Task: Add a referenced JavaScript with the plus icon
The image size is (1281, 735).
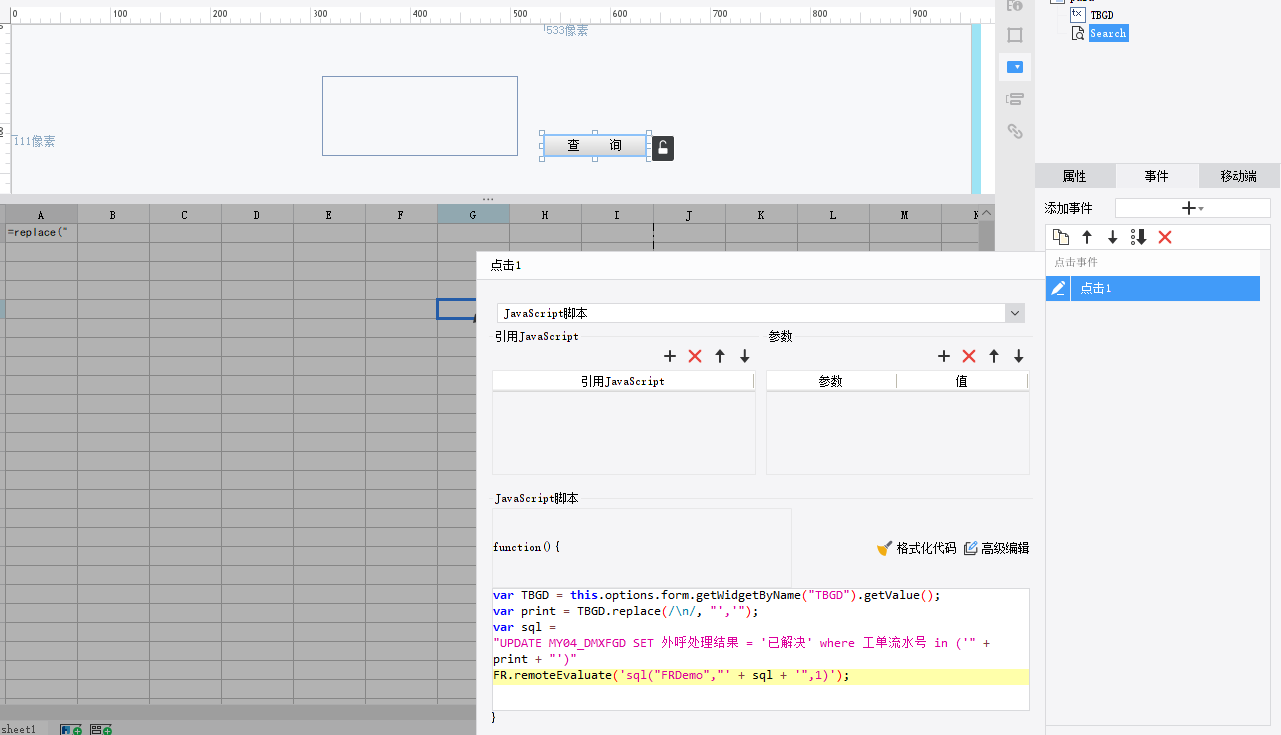Action: point(670,356)
